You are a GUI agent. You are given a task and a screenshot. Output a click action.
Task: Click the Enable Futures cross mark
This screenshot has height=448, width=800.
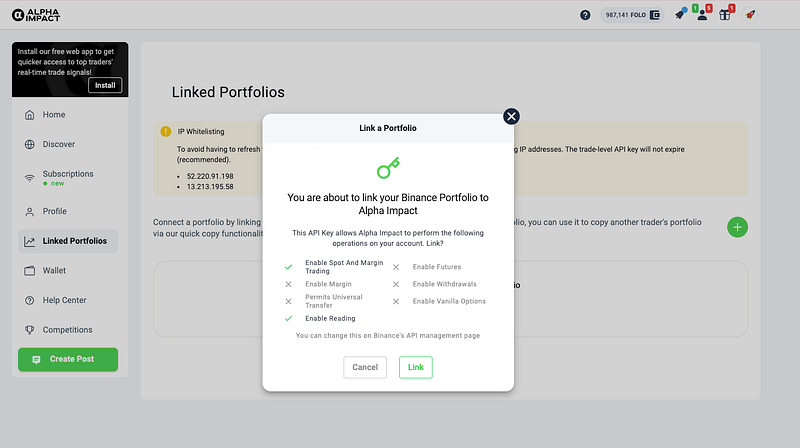[396, 267]
